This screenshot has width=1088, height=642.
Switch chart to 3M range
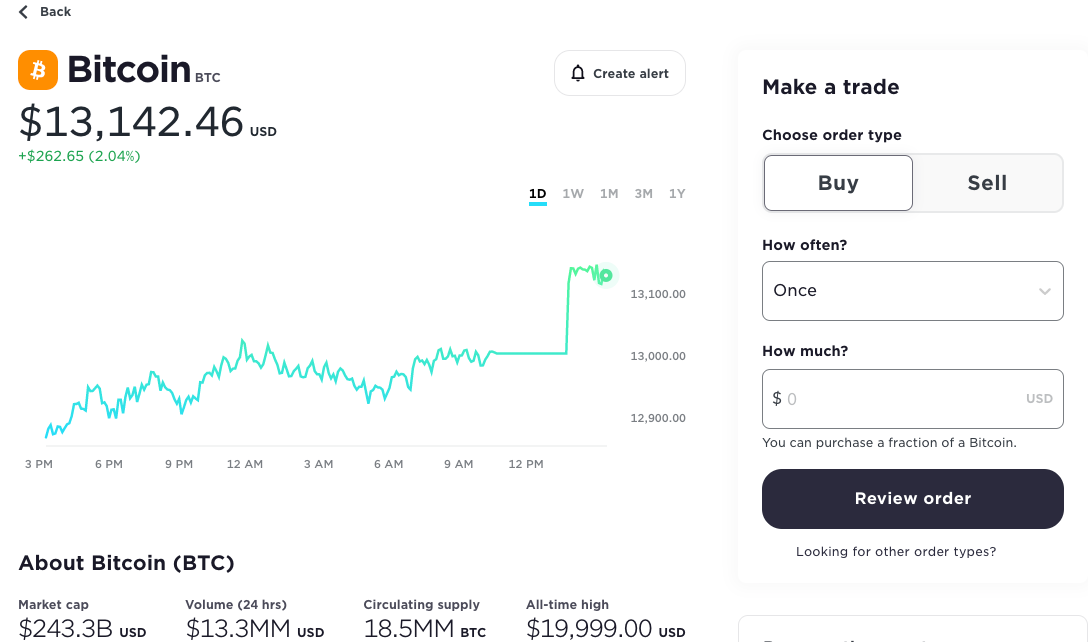pyautogui.click(x=644, y=194)
